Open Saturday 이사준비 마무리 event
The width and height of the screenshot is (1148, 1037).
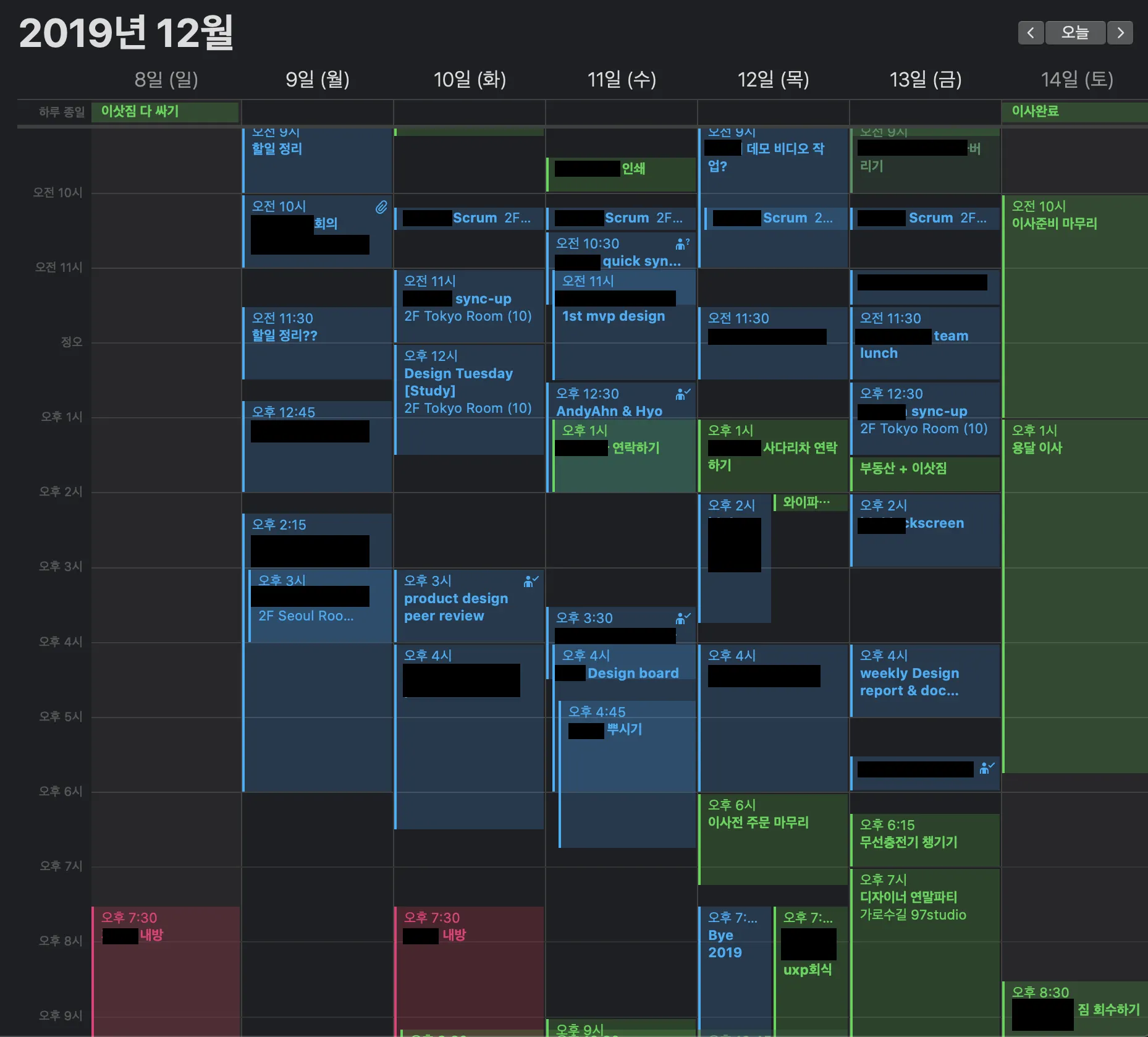pyautogui.click(x=1074, y=306)
